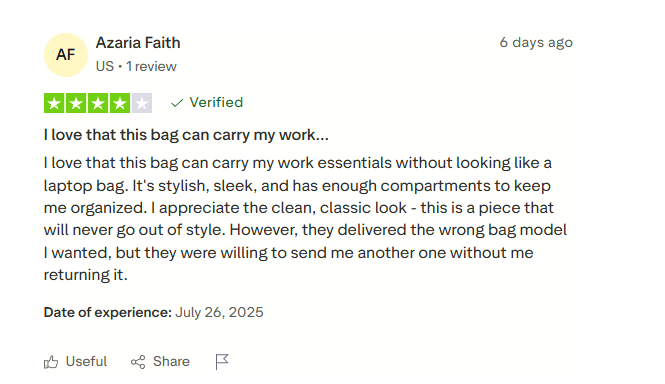
Task: Flag this review with the flag icon
Action: pos(222,362)
